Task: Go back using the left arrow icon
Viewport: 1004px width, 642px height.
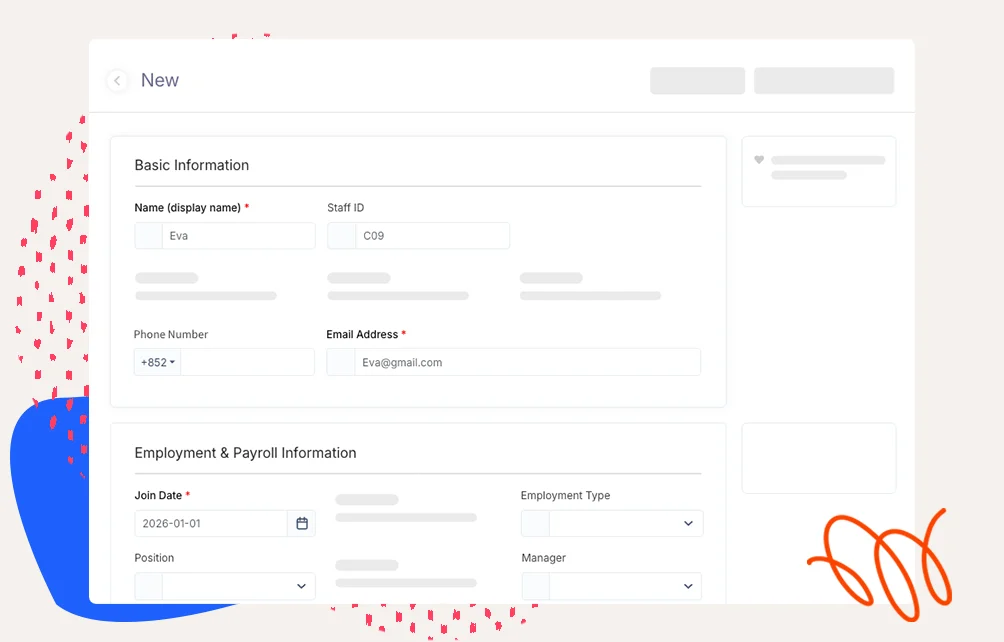Action: (117, 81)
